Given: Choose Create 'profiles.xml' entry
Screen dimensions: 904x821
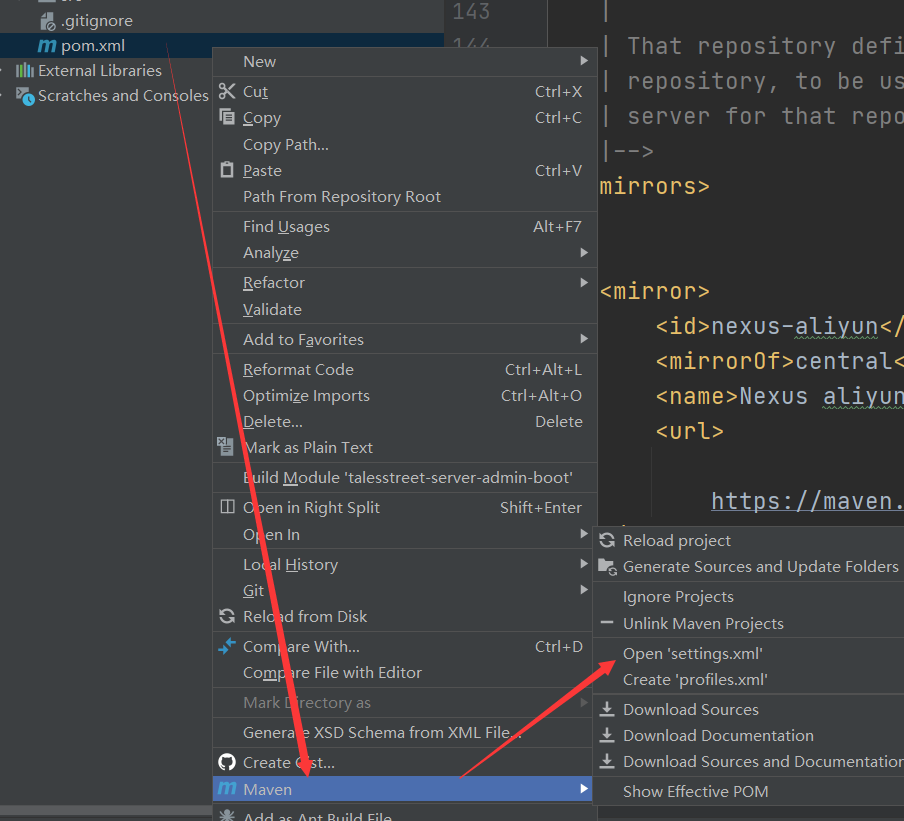Looking at the screenshot, I should pyautogui.click(x=748, y=679).
